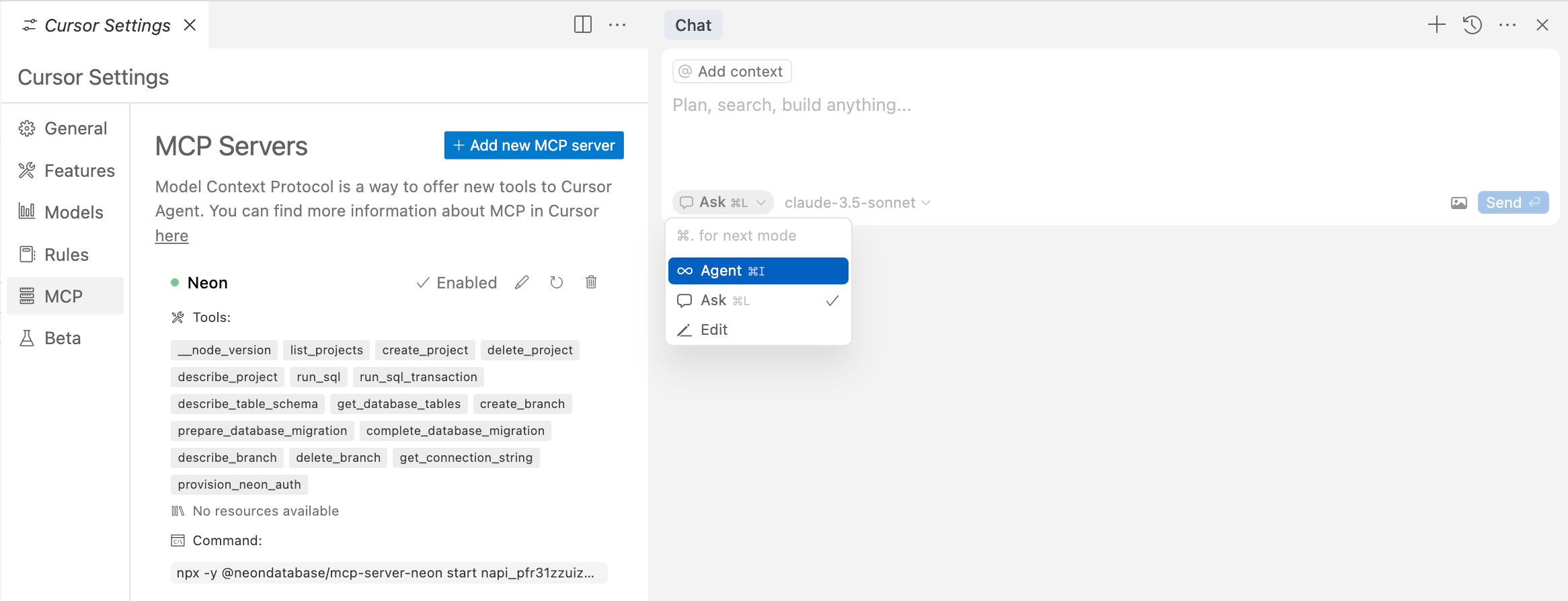This screenshot has width=1568, height=601.
Task: Collapse the Ask mode selector dropdown
Action: point(723,202)
